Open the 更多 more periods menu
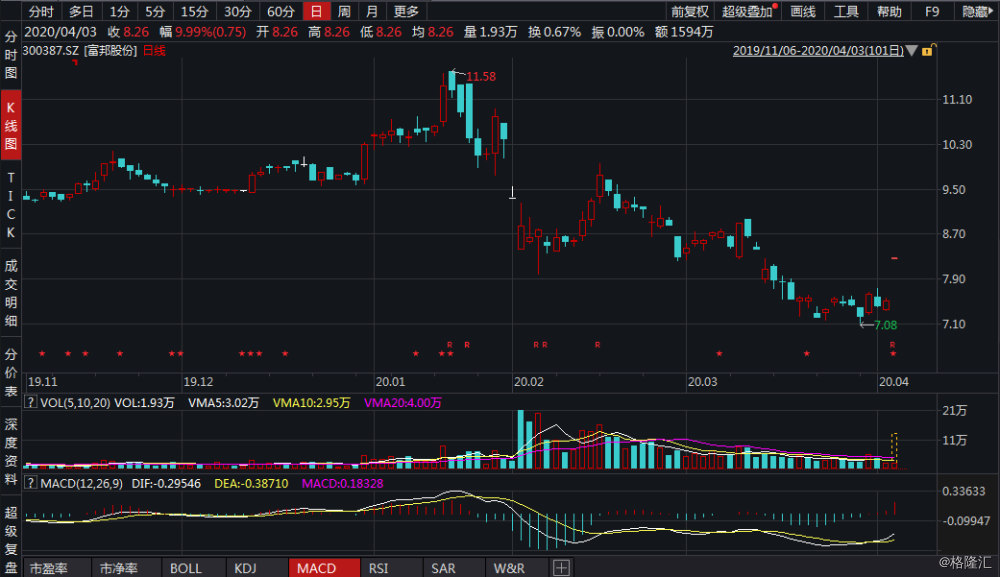Screen dimensions: 1000x577 coord(406,11)
